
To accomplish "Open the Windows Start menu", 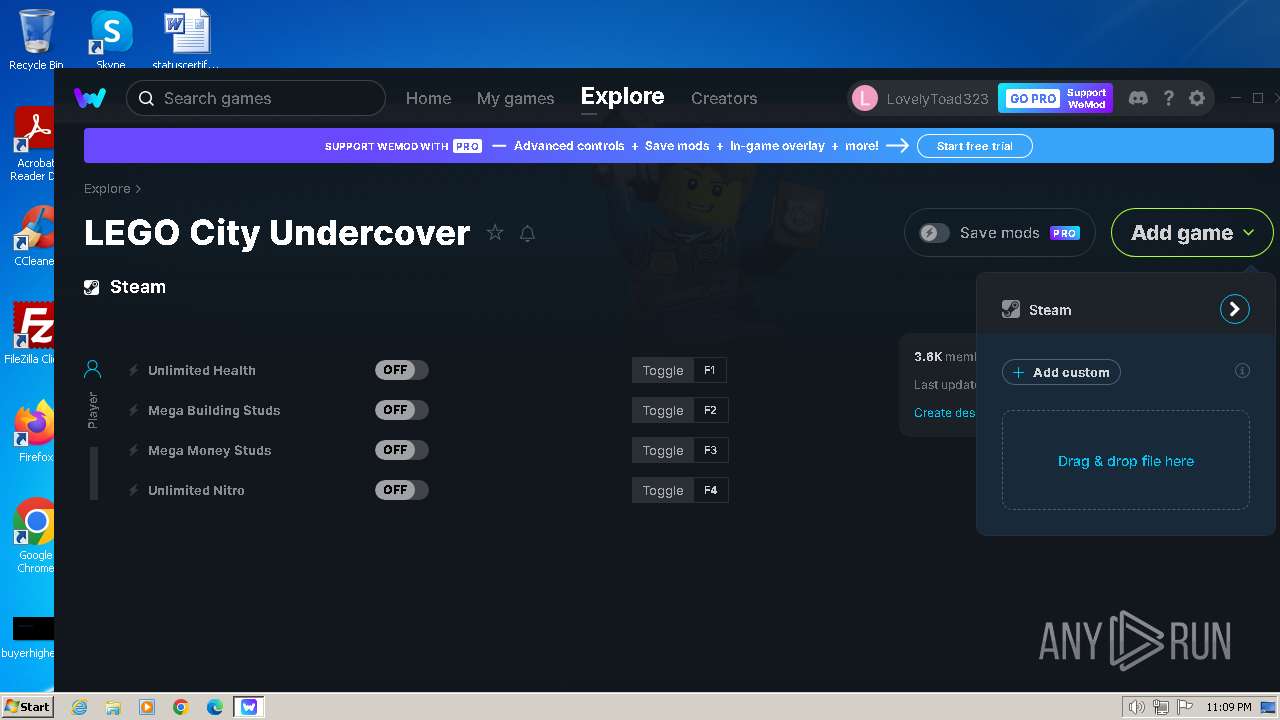I will pyautogui.click(x=27, y=707).
